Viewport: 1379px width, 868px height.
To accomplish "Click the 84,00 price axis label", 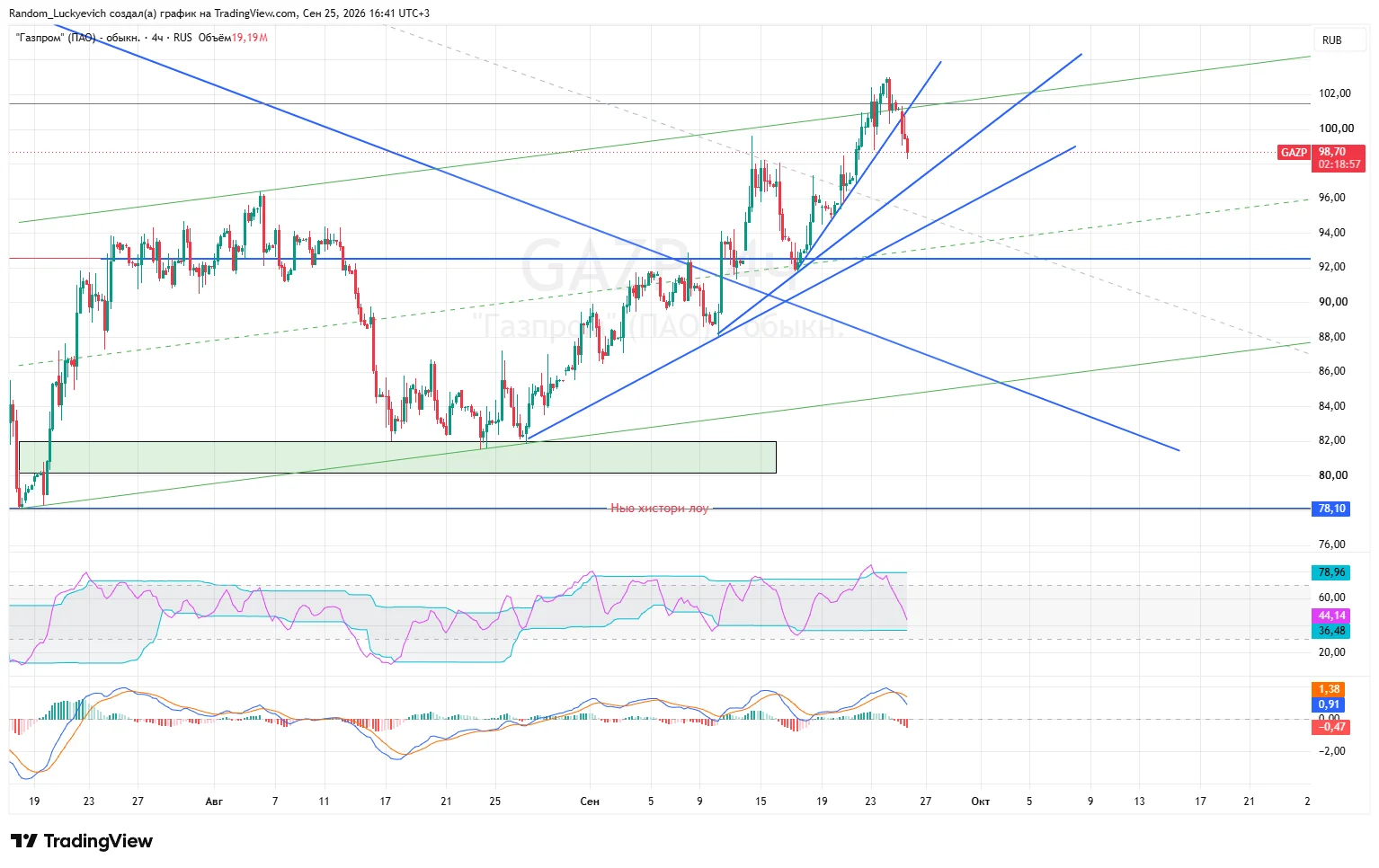I will point(1332,406).
